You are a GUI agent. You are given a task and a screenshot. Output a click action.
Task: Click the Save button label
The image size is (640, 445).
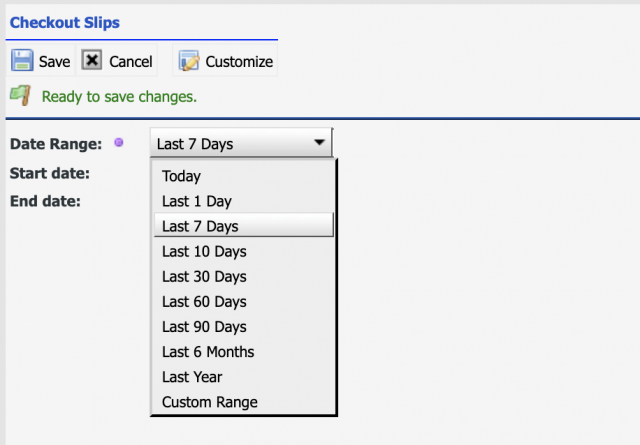pyautogui.click(x=54, y=62)
